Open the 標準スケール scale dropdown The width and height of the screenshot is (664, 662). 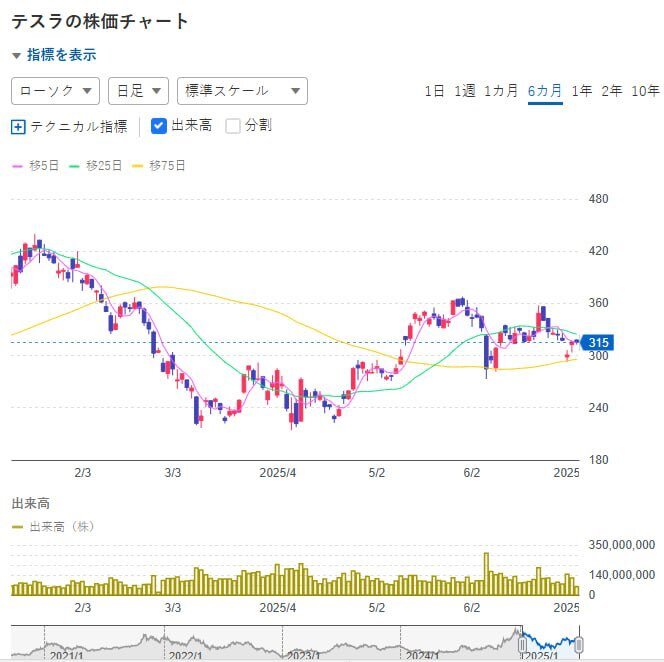(x=241, y=91)
